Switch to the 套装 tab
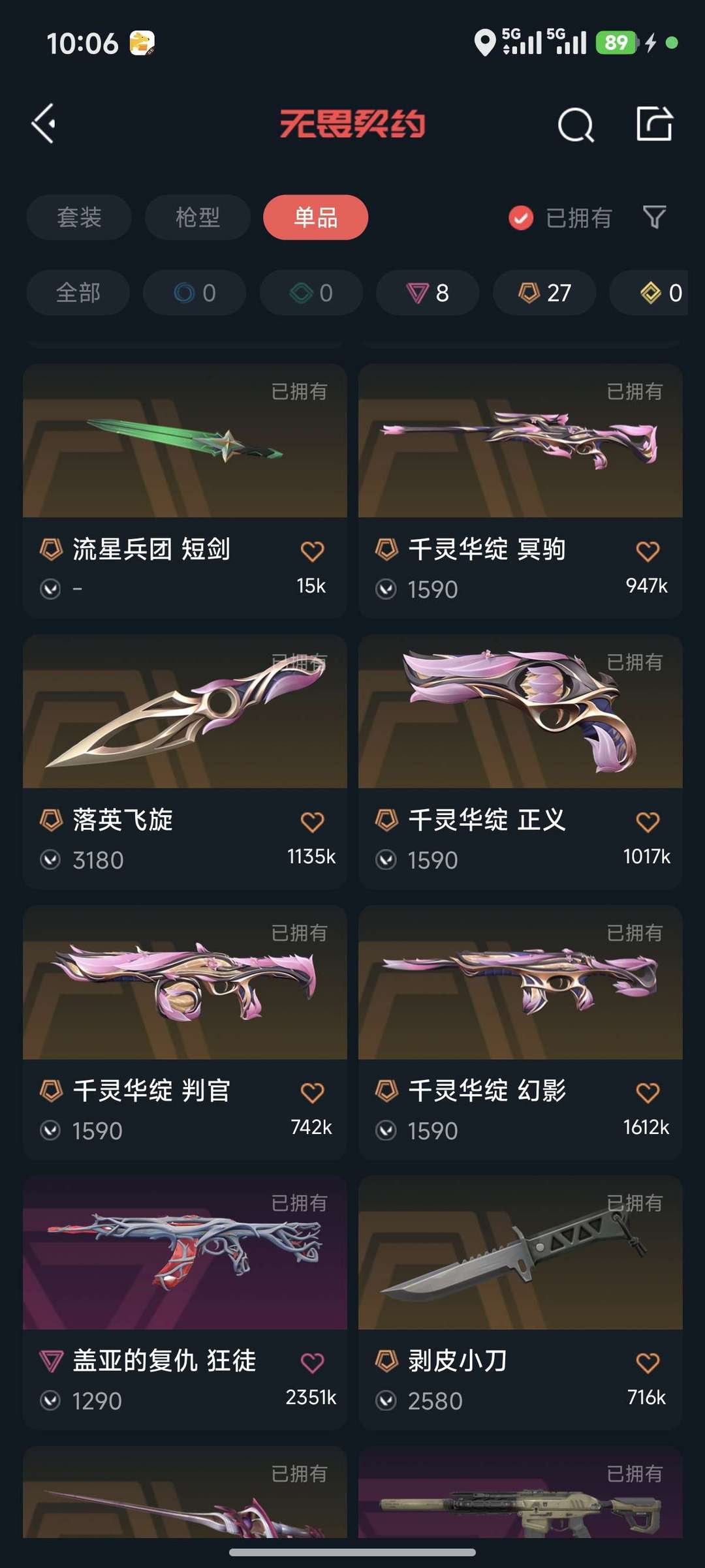The image size is (705, 1568). pyautogui.click(x=79, y=217)
